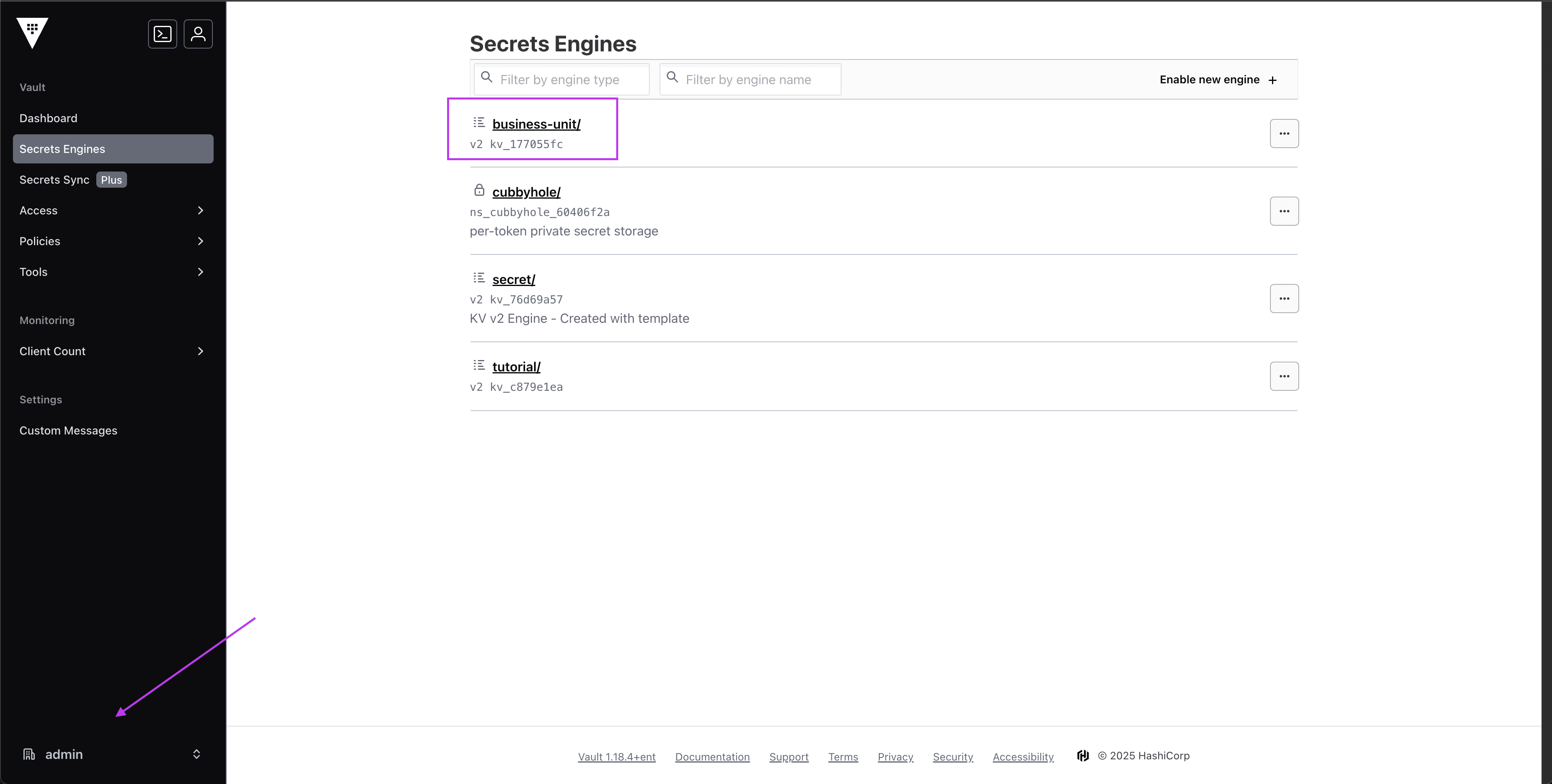This screenshot has height=784, width=1552.
Task: Open the admin namespace picker
Action: coord(112,754)
